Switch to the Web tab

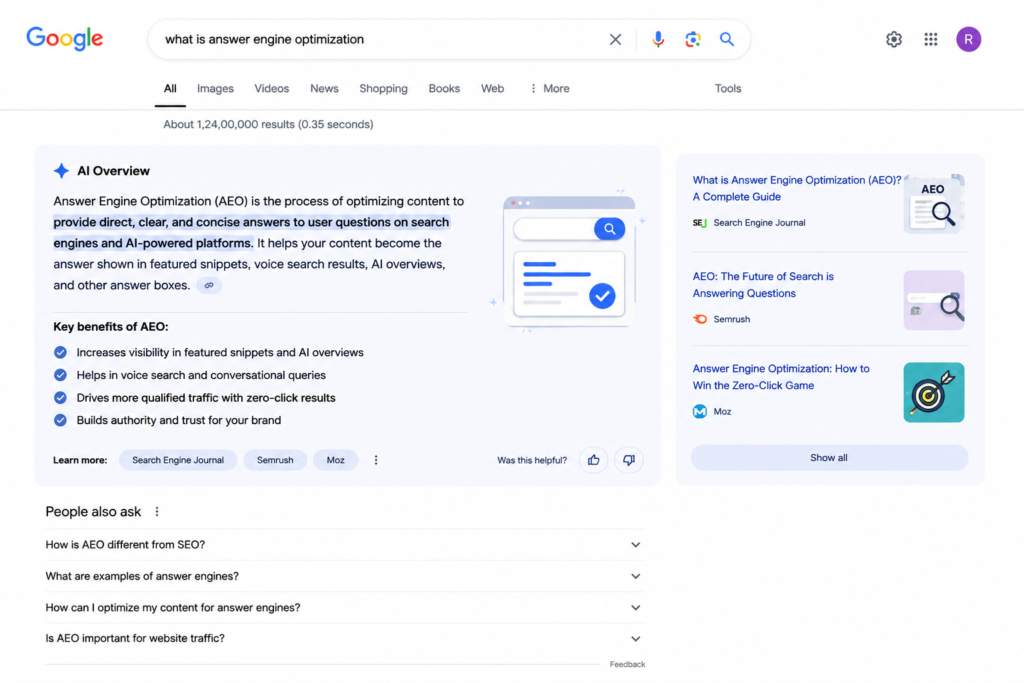492,88
